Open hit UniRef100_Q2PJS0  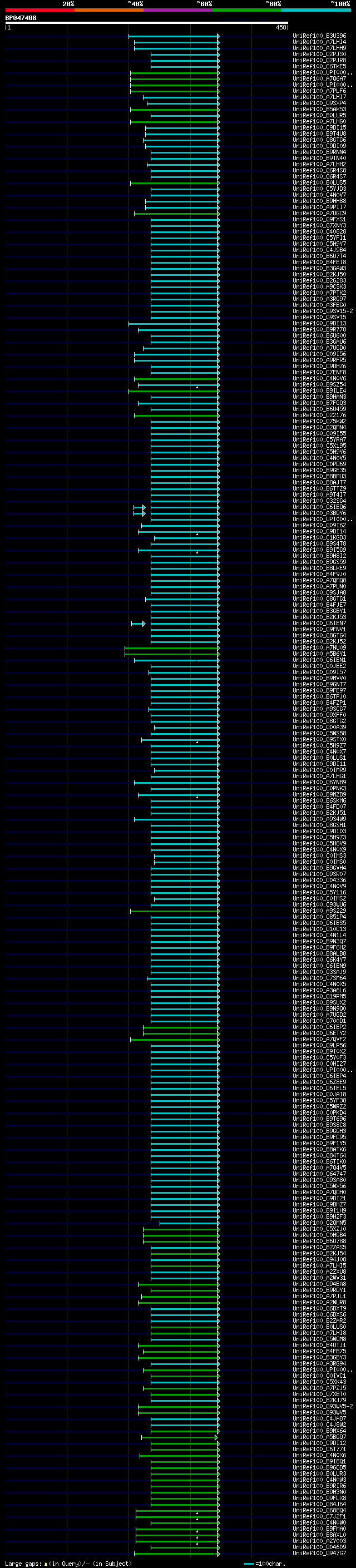tap(319, 54)
